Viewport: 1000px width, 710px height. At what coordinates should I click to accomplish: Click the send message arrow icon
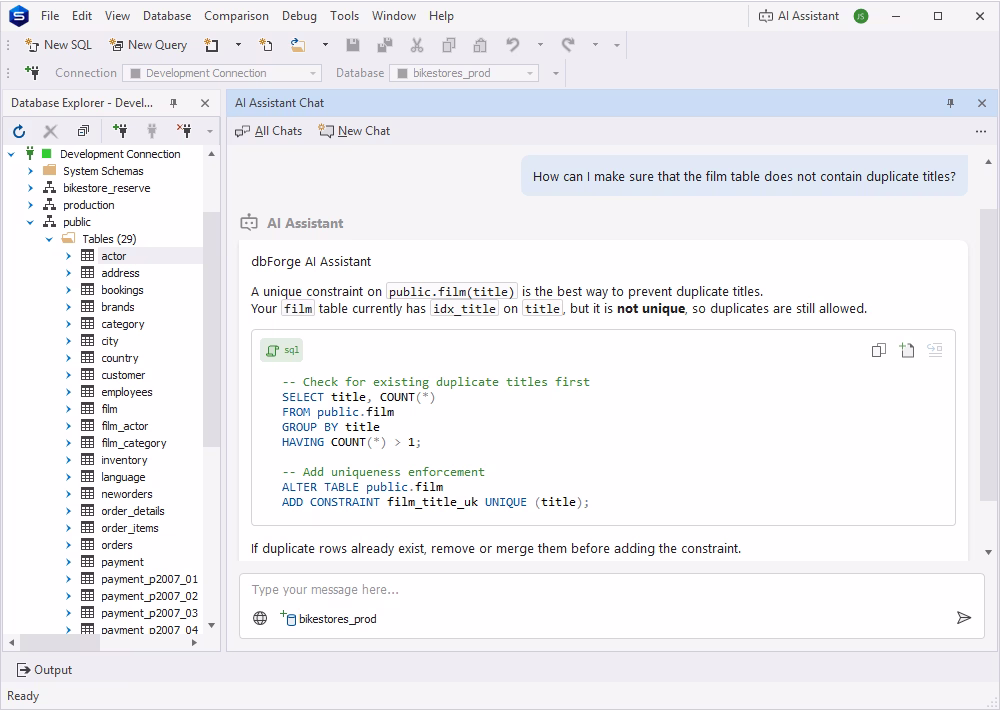(964, 617)
